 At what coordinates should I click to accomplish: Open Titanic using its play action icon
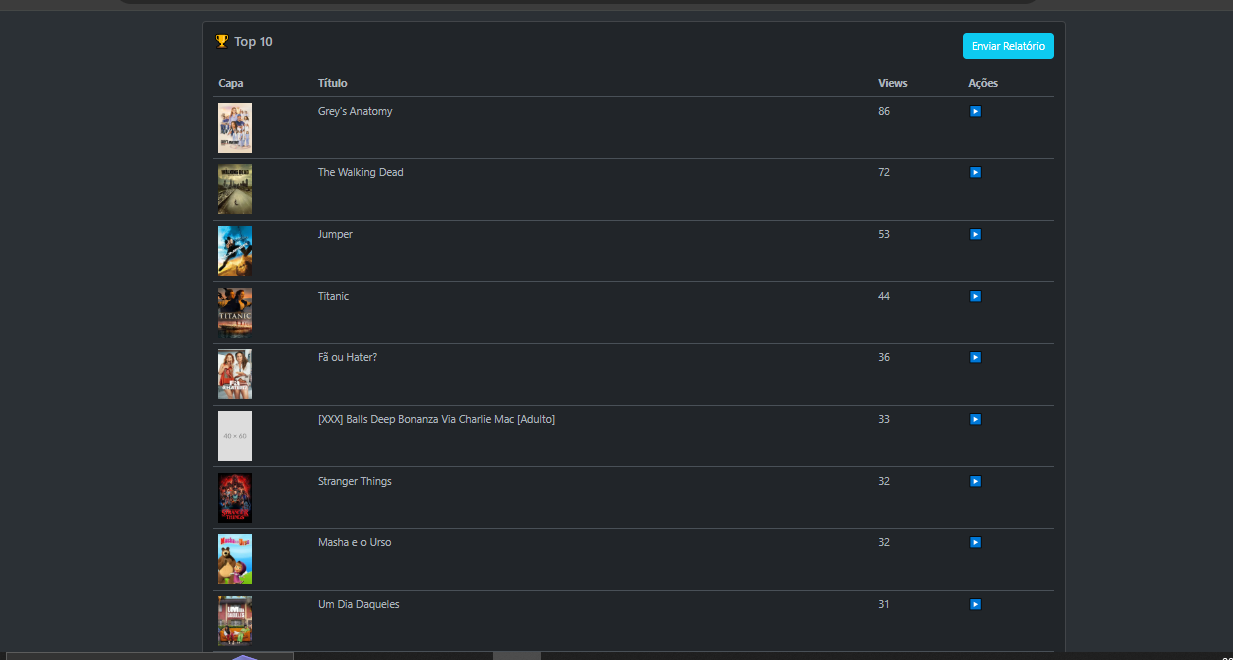(x=975, y=297)
